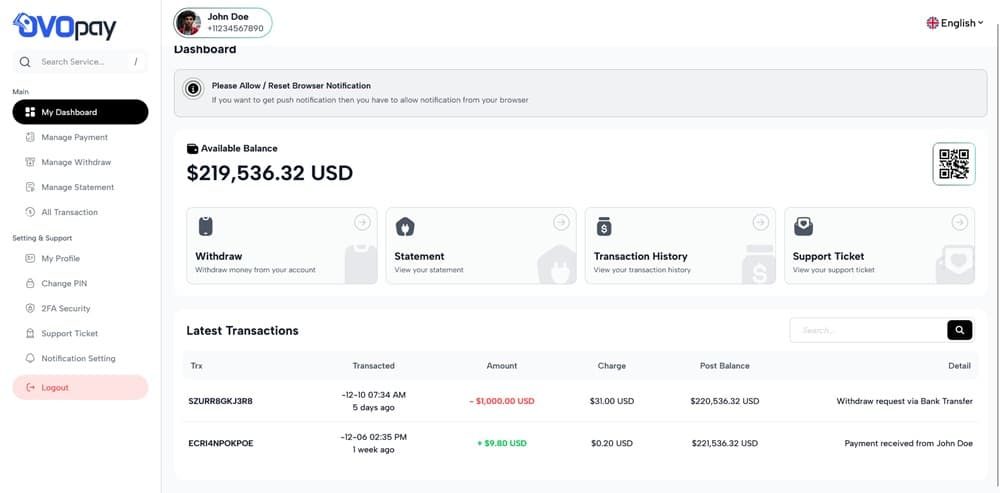Select transaction row SZURR8GKJ3R8
This screenshot has width=1000, height=493.
(221, 401)
